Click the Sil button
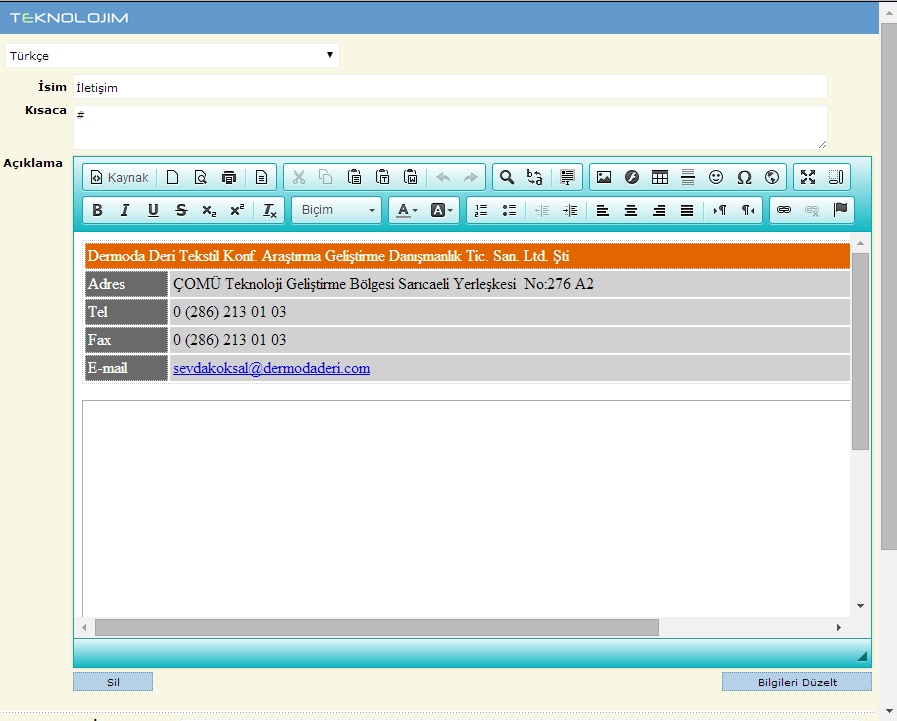 [x=113, y=682]
